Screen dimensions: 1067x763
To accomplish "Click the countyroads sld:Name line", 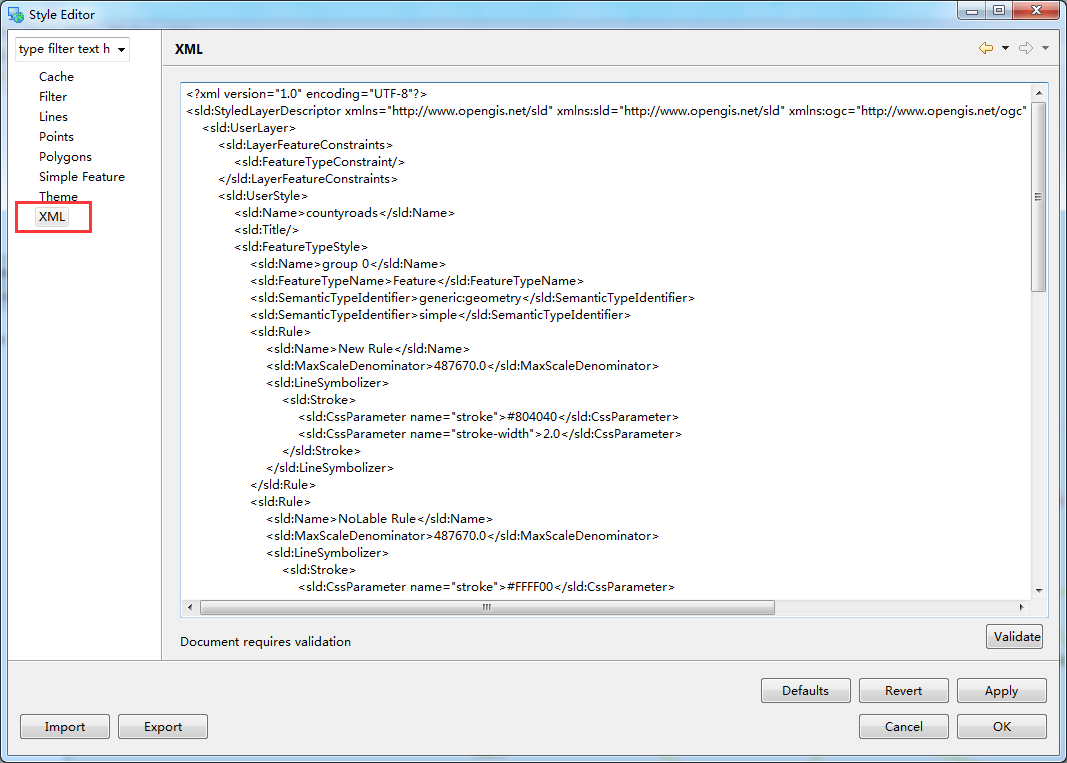I will pos(344,213).
